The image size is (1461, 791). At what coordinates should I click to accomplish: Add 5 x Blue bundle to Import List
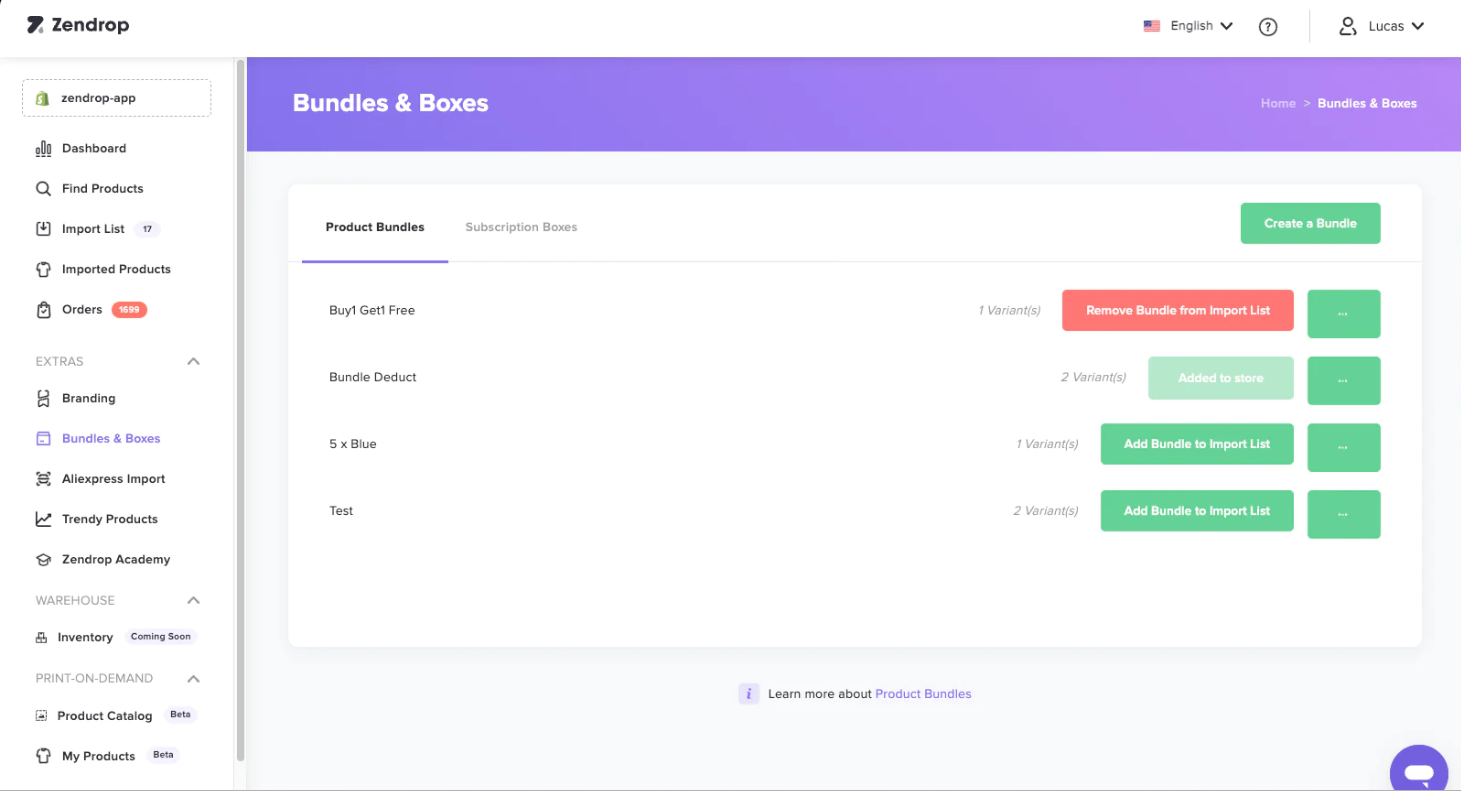coord(1197,444)
